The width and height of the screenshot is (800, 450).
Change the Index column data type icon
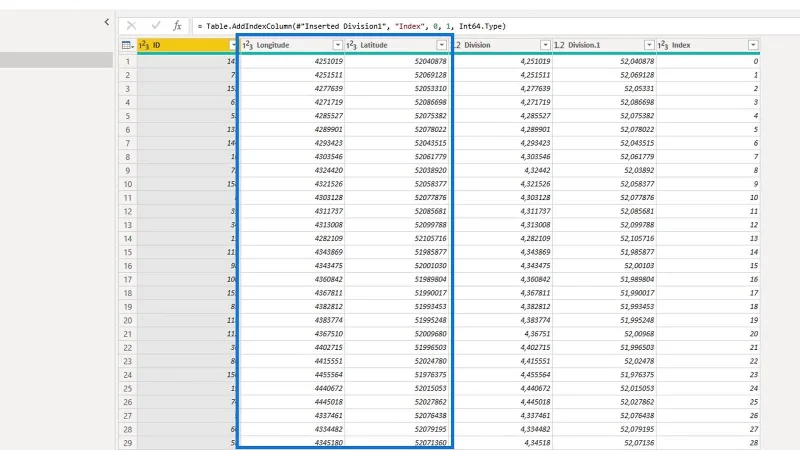(x=663, y=45)
